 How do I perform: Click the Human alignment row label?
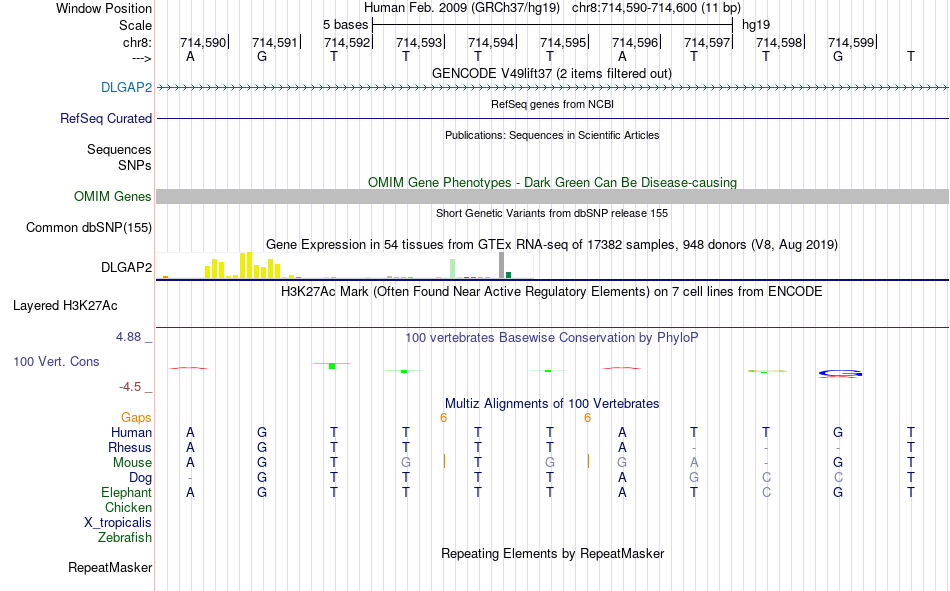(x=131, y=432)
